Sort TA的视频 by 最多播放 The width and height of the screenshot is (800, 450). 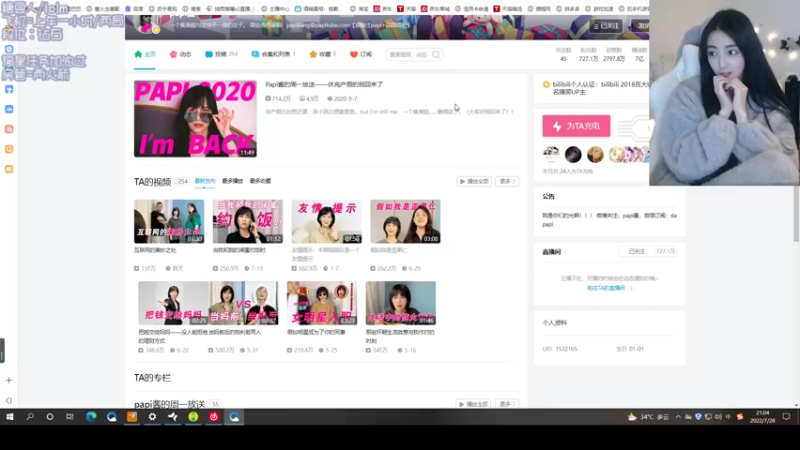click(x=233, y=181)
